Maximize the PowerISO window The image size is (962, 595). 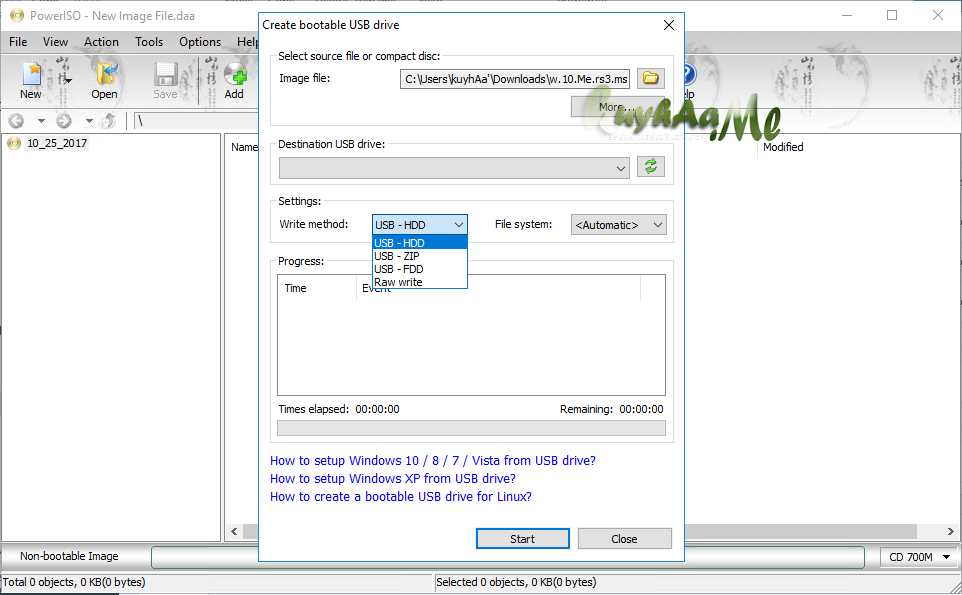coord(892,15)
